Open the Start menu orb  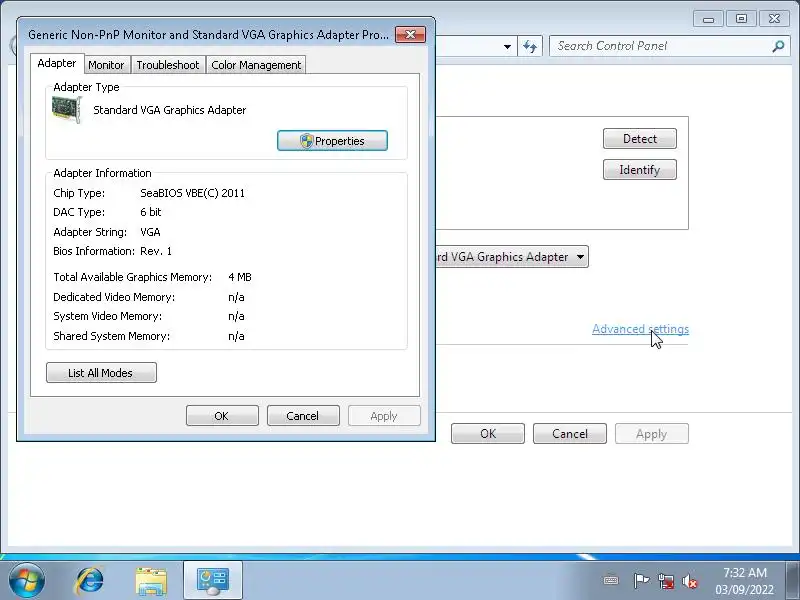(x=26, y=580)
